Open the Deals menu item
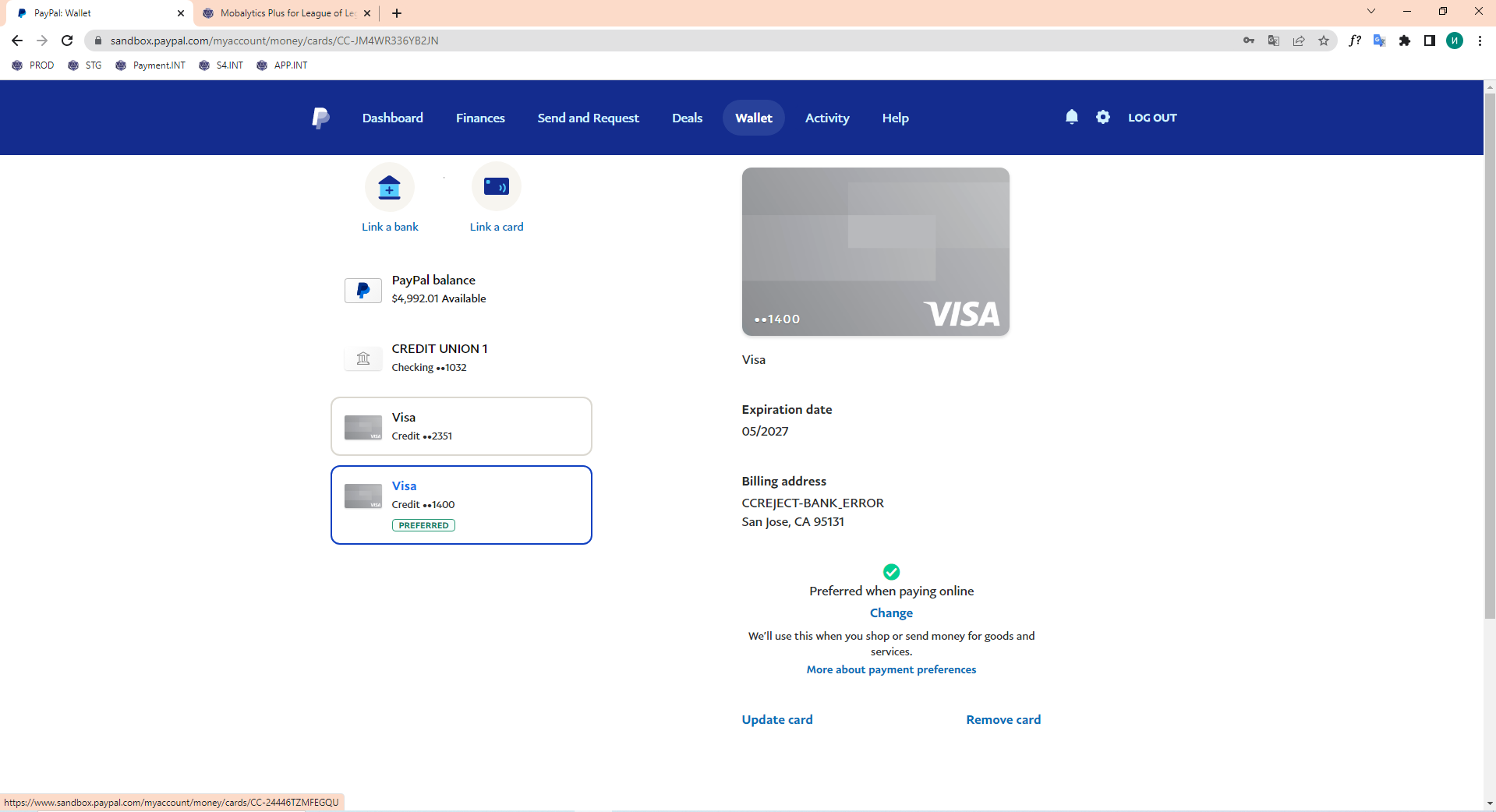 pyautogui.click(x=687, y=118)
